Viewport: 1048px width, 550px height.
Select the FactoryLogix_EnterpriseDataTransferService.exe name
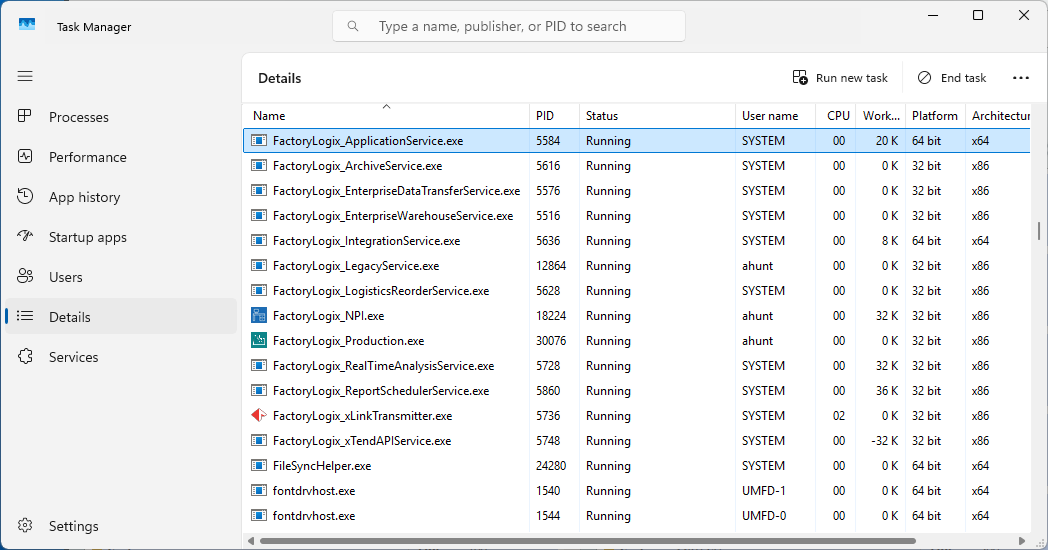(x=396, y=190)
